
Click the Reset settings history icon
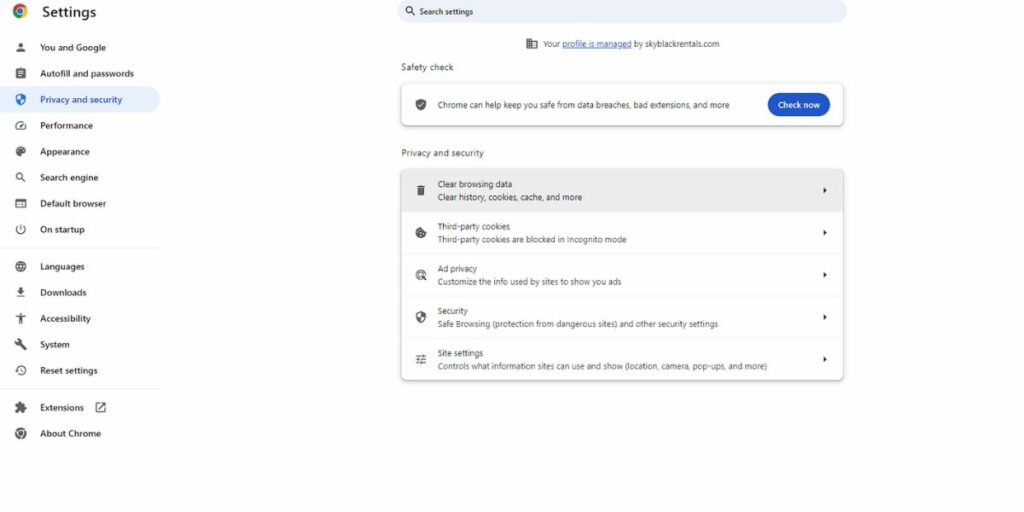21,370
